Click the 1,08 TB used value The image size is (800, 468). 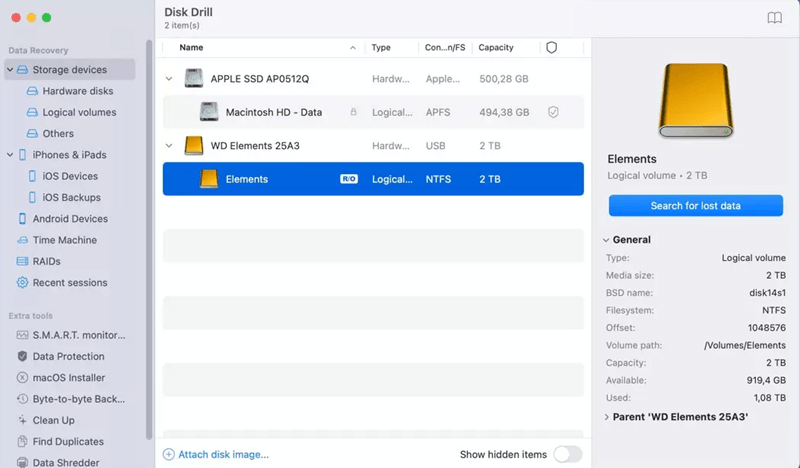tap(769, 398)
